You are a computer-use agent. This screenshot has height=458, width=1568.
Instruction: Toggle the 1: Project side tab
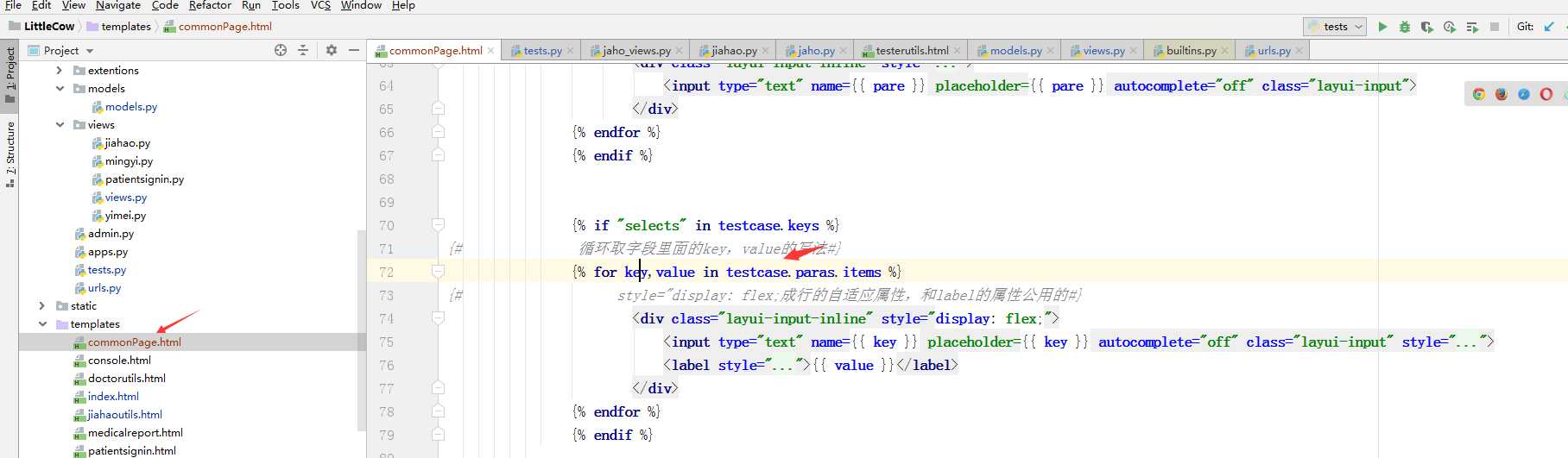pyautogui.click(x=9, y=75)
